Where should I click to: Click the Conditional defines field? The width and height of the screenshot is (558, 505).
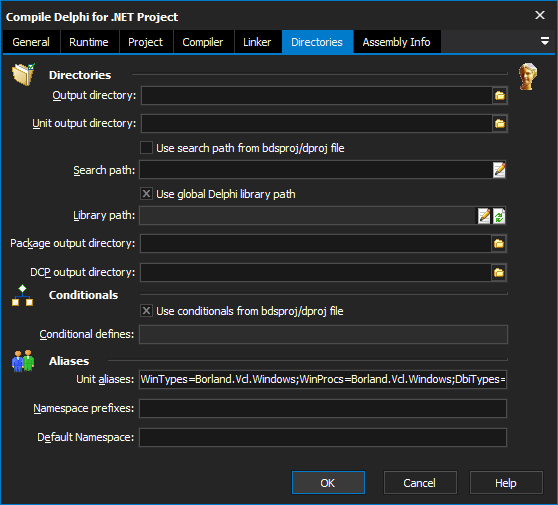pyautogui.click(x=323, y=334)
